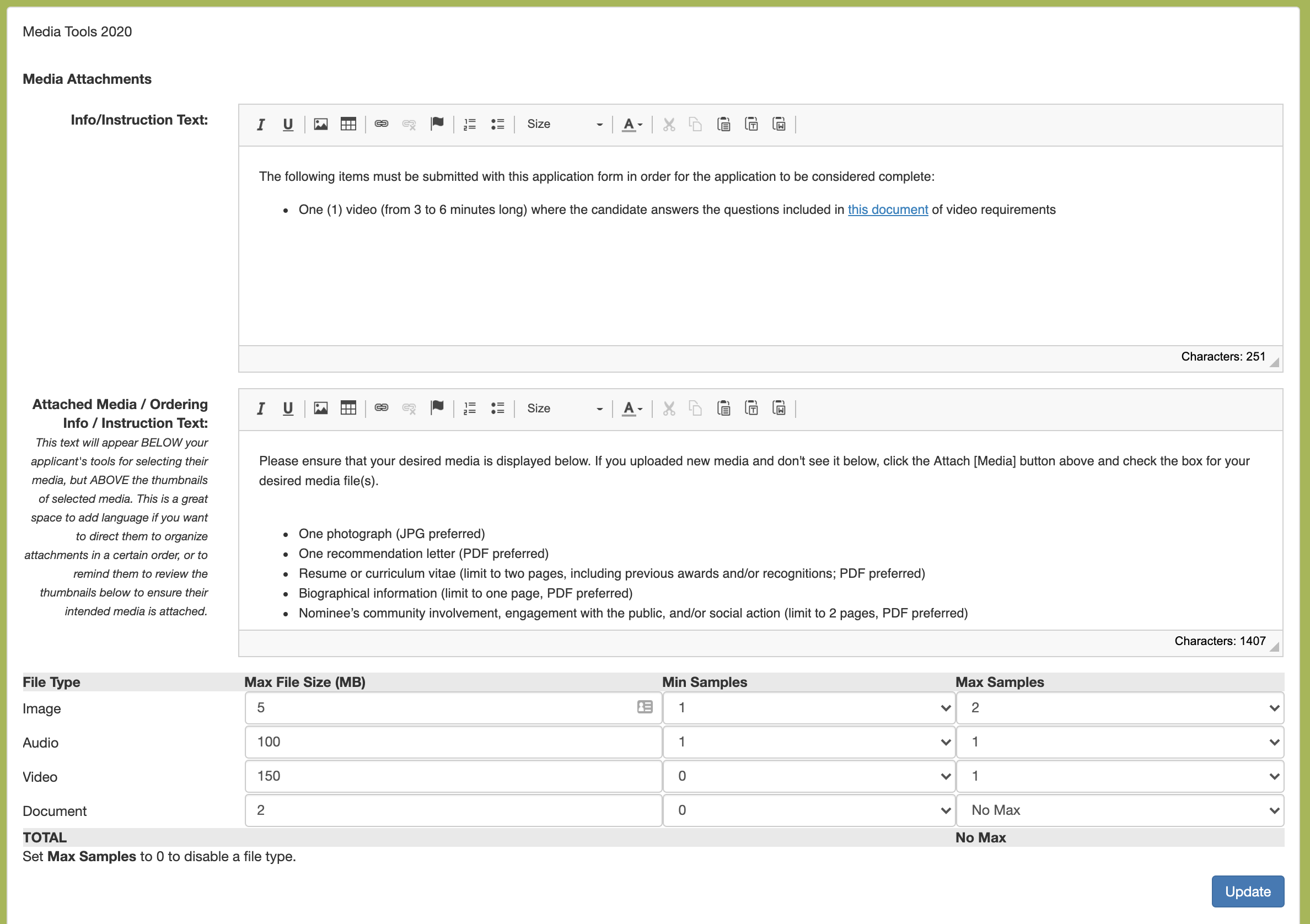The width and height of the screenshot is (1310, 924).
Task: Click paste icon in Info/Instruction Text editor
Action: [723, 125]
